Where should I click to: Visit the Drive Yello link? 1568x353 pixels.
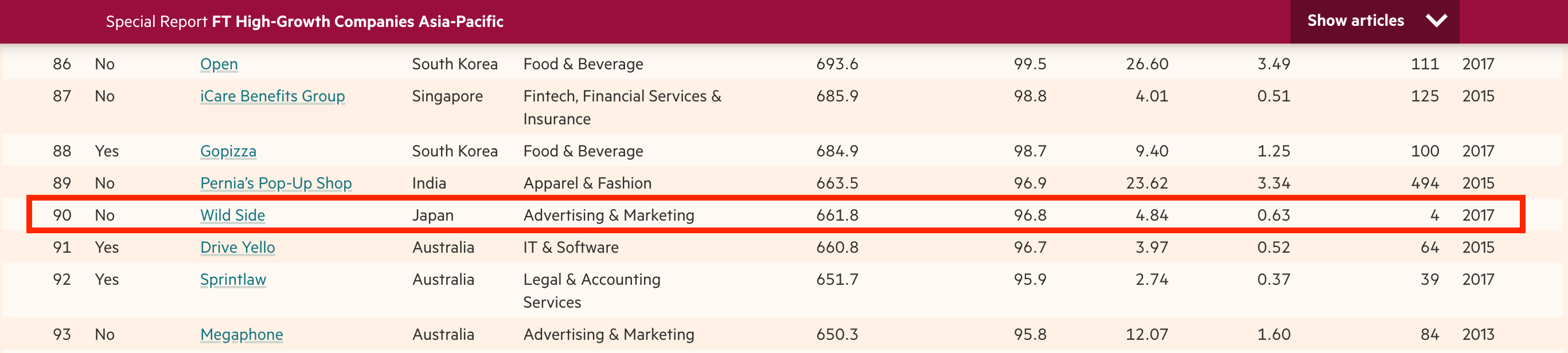237,248
